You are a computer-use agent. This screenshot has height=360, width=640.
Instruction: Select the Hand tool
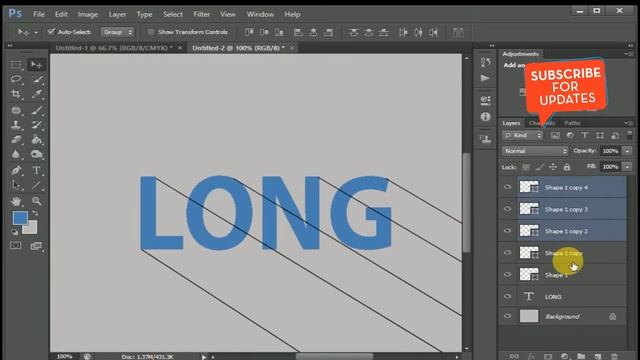pyautogui.click(x=16, y=201)
